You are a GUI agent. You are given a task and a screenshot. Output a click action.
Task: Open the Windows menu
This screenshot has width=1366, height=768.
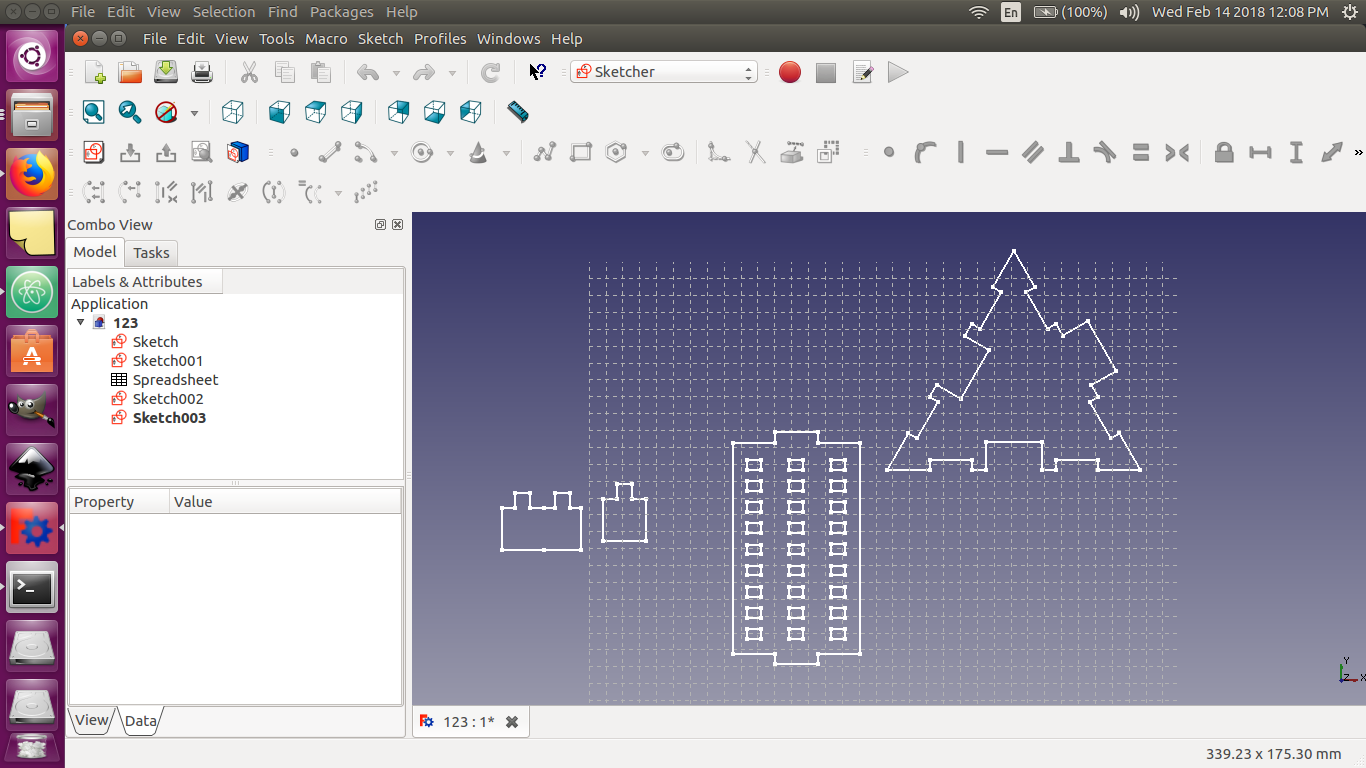(509, 39)
